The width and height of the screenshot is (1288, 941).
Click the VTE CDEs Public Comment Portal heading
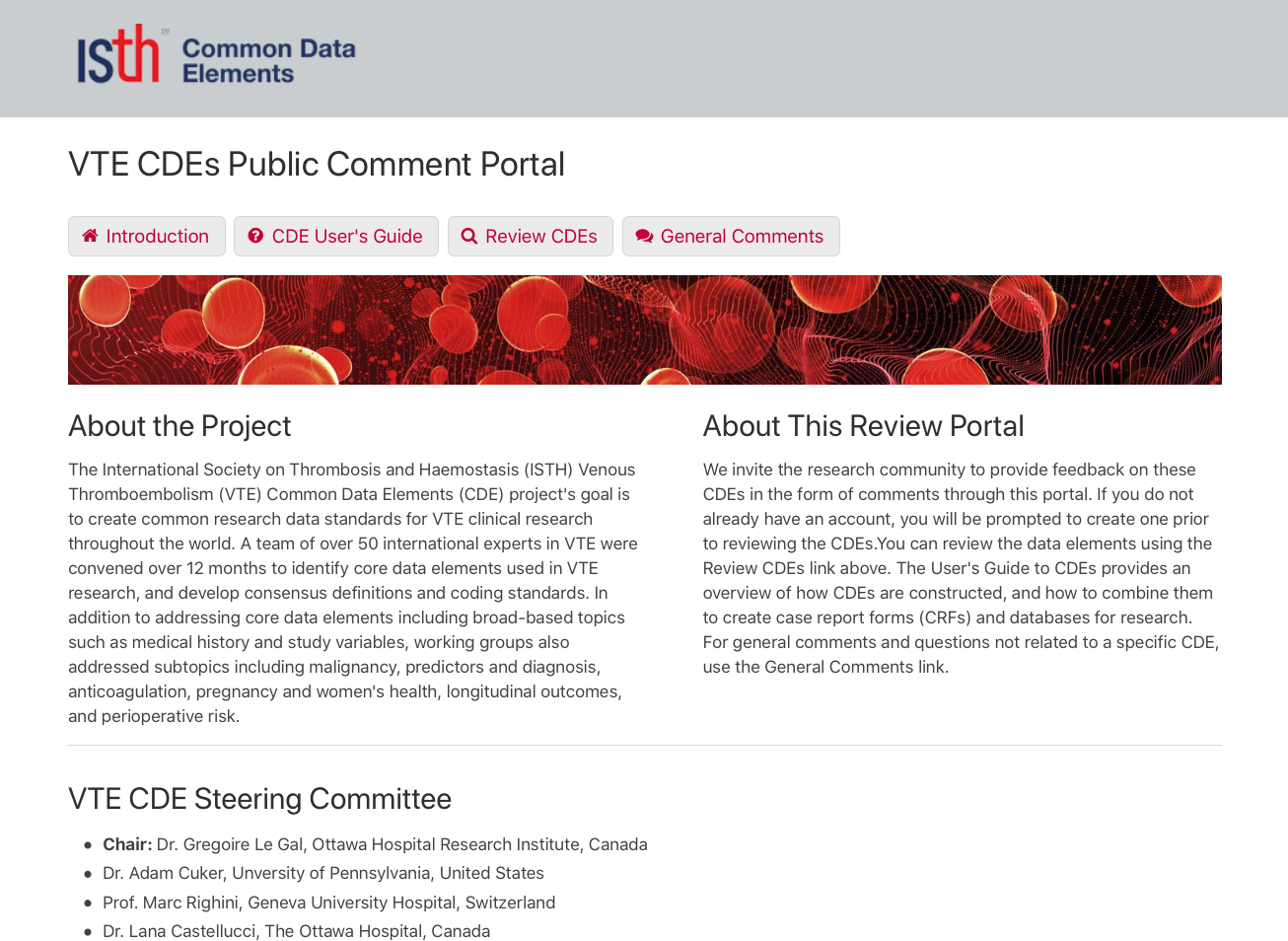(x=317, y=164)
